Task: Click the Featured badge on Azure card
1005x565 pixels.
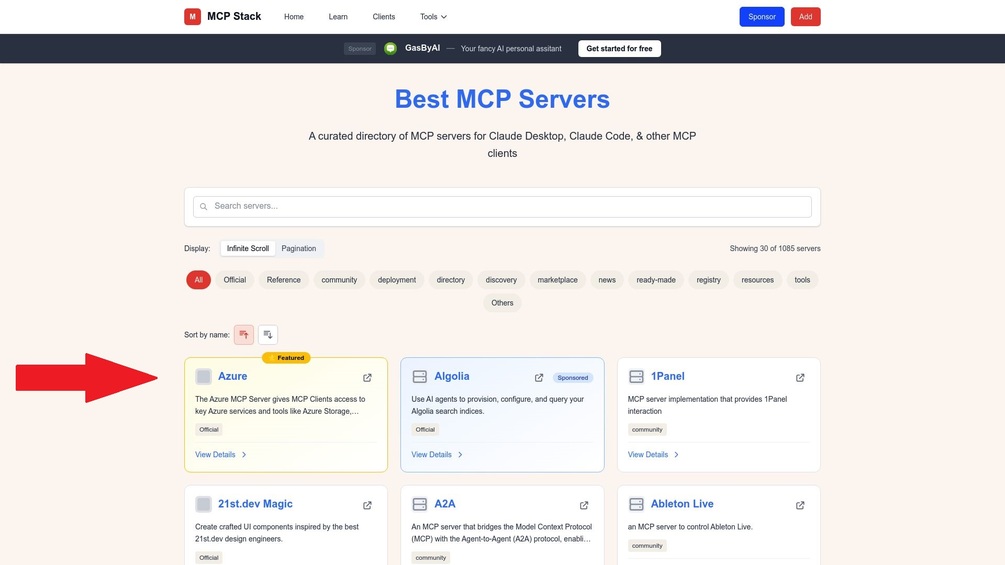Action: (286, 358)
